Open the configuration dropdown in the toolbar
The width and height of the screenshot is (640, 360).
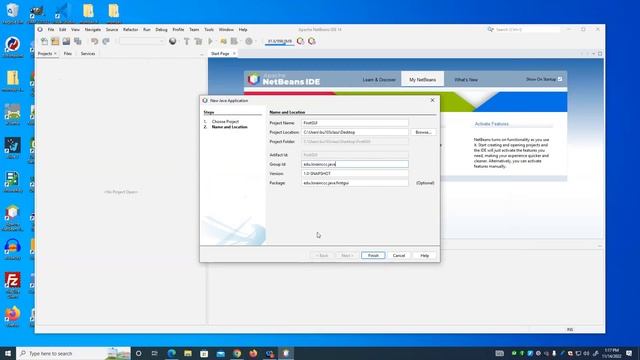tap(141, 41)
